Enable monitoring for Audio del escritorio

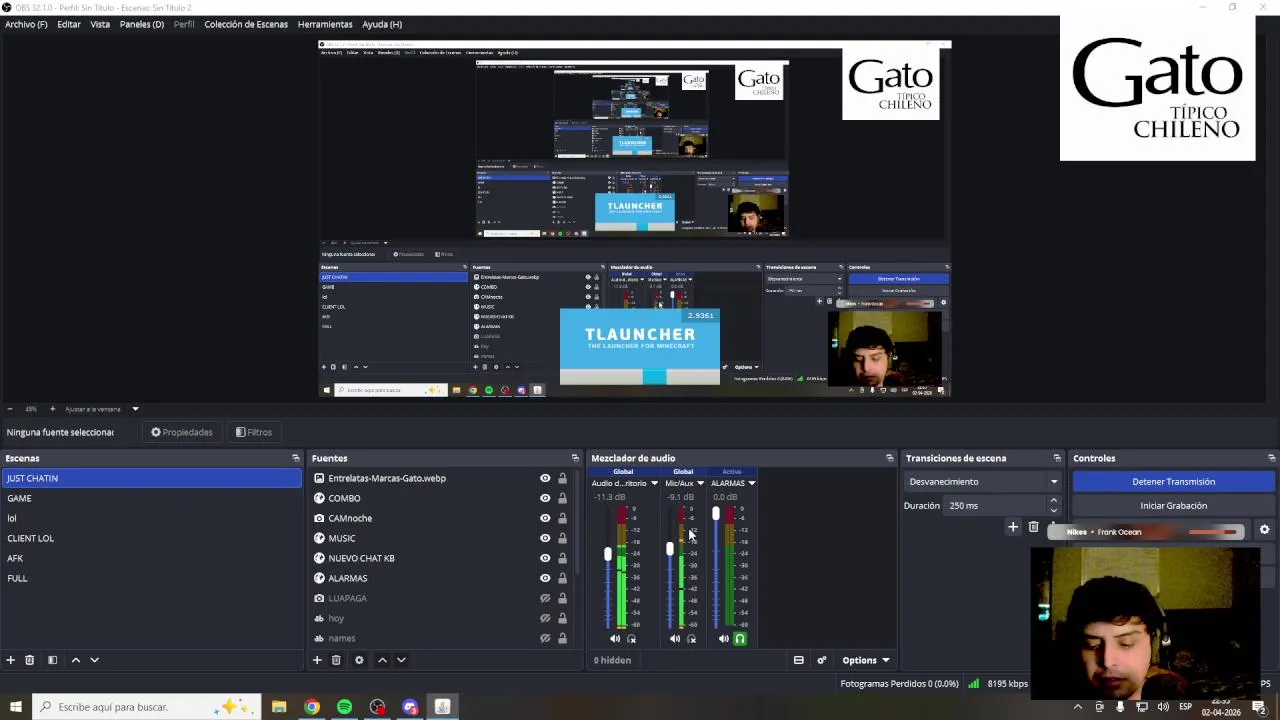click(x=631, y=639)
